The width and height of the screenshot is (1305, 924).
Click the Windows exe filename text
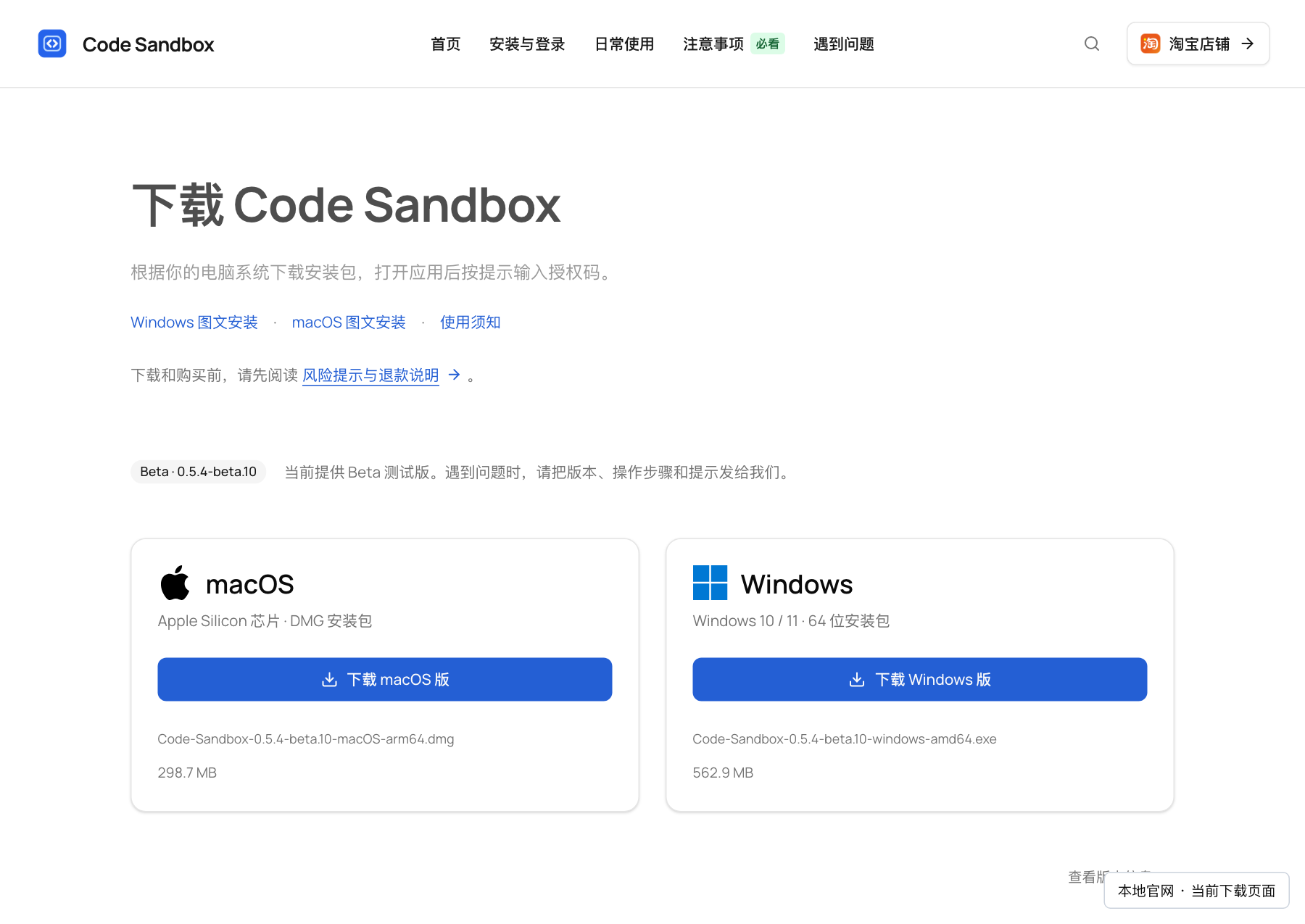pyautogui.click(x=845, y=739)
